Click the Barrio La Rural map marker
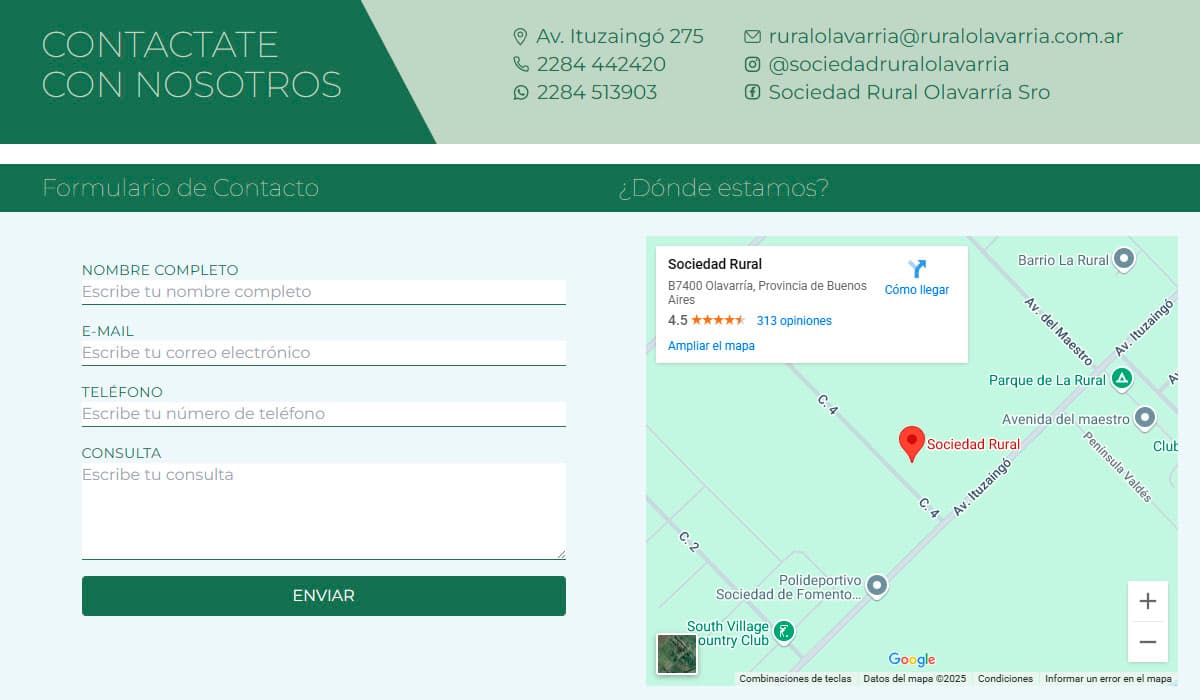 pos(1123,259)
